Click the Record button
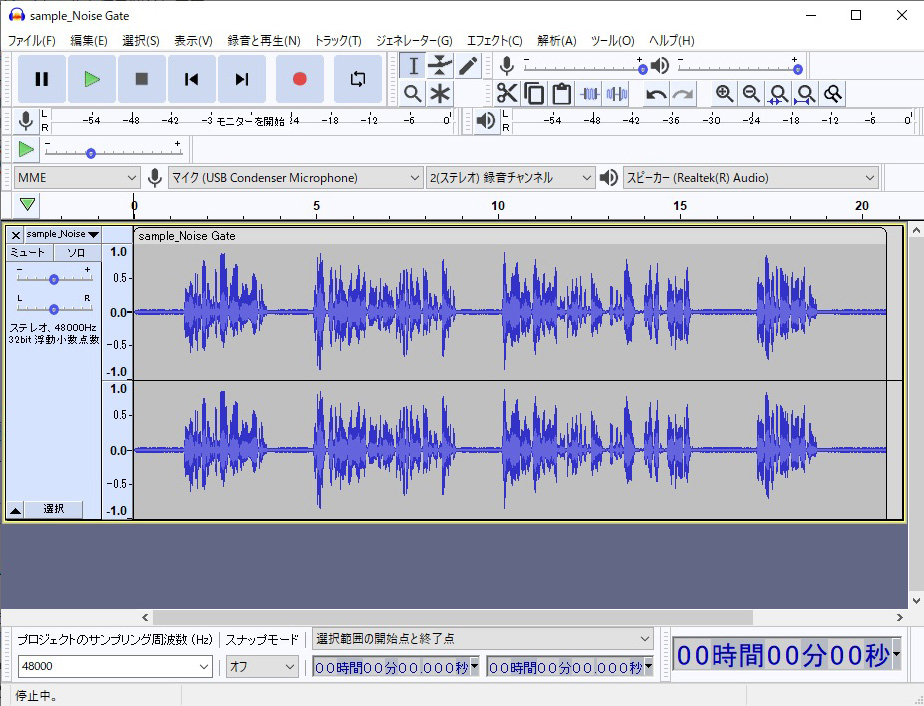This screenshot has height=706, width=924. [x=299, y=79]
